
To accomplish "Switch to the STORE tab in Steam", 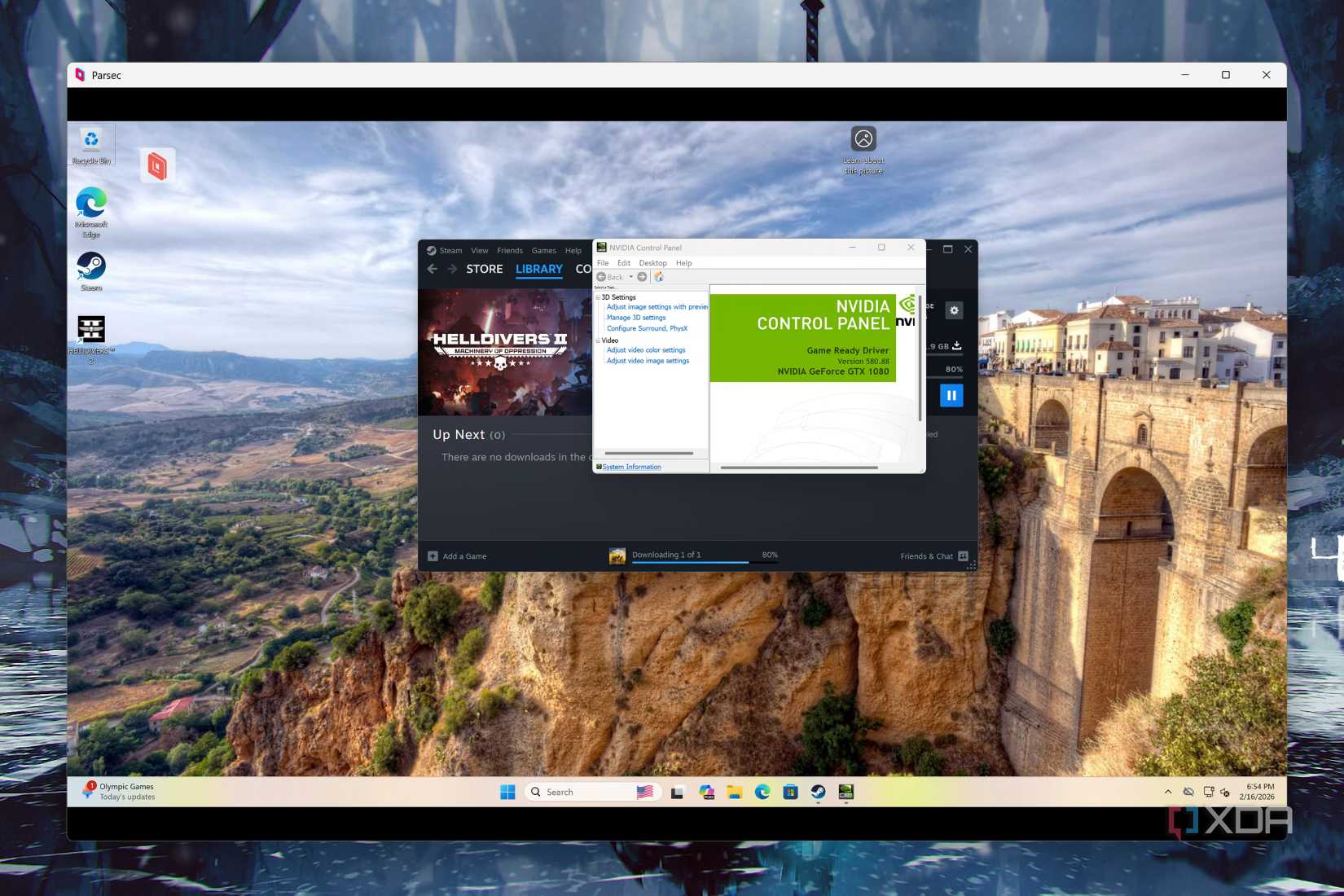I will (484, 269).
